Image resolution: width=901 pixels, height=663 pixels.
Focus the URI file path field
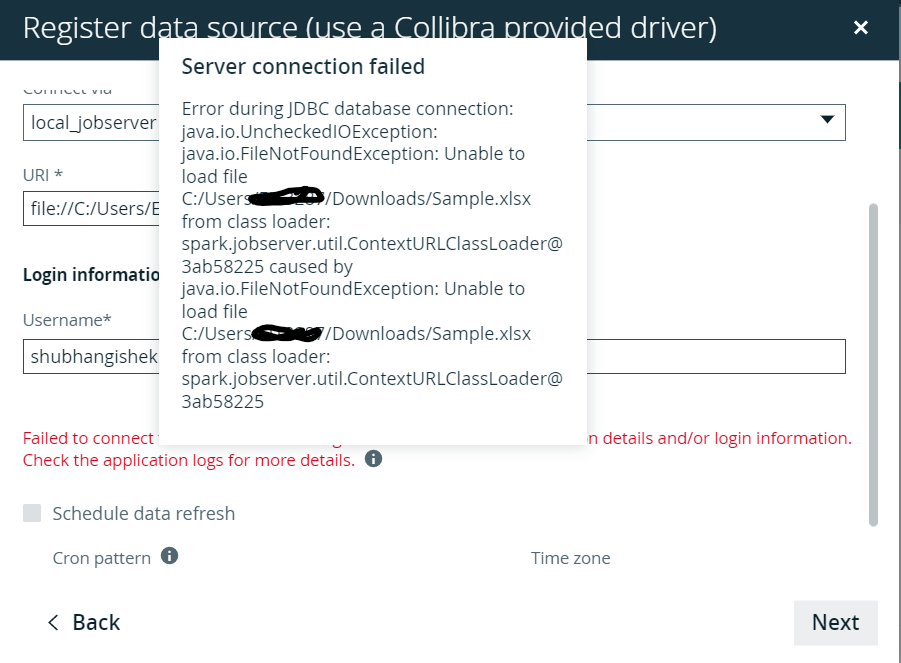click(91, 208)
